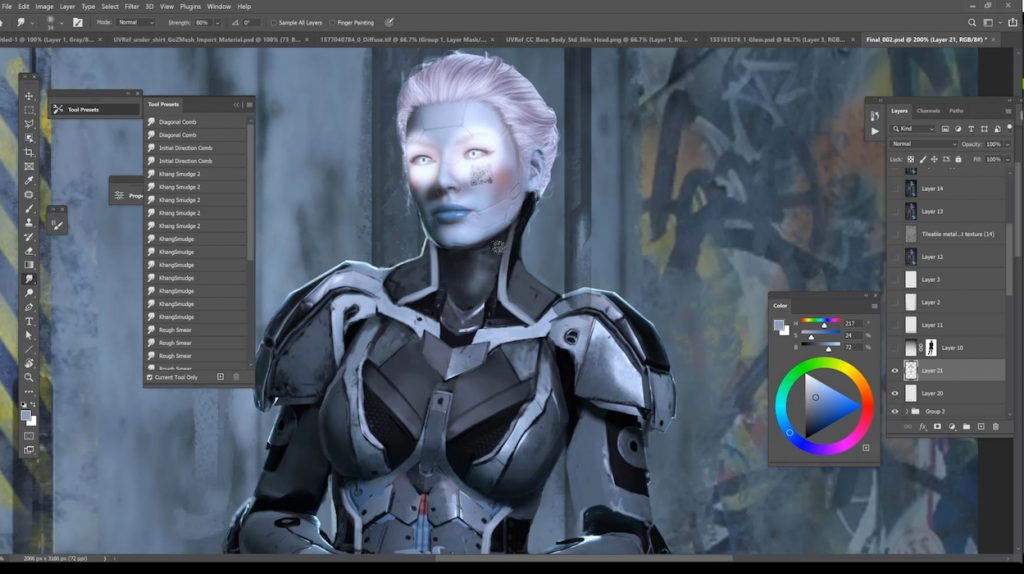
Task: Select the Diagonal Comb preset
Action: (x=177, y=121)
